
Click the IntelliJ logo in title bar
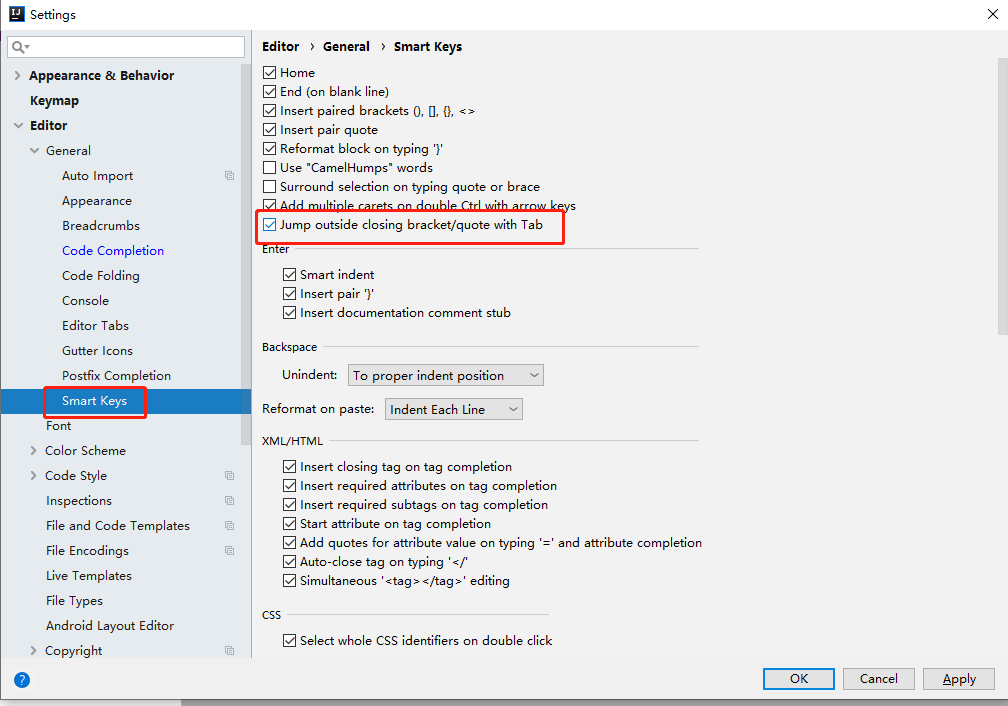tap(17, 14)
